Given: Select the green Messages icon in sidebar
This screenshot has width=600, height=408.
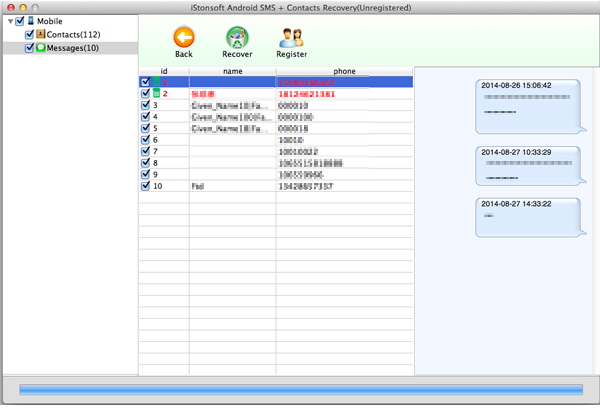Looking at the screenshot, I should point(41,47).
